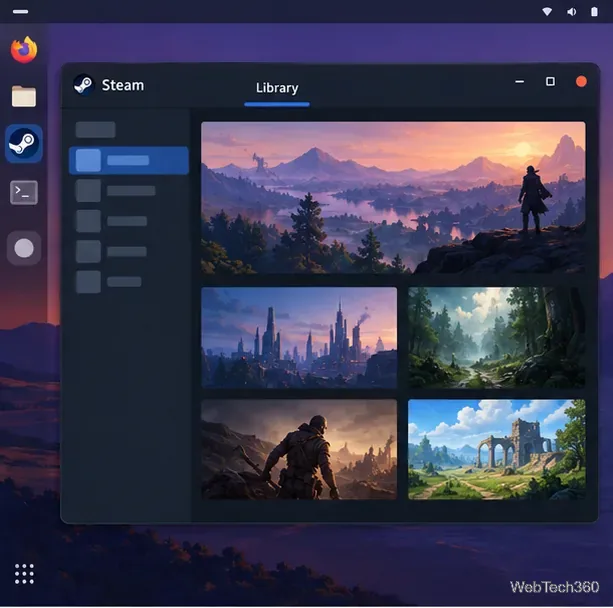Click the sidebar header placeholder above list

click(x=95, y=129)
